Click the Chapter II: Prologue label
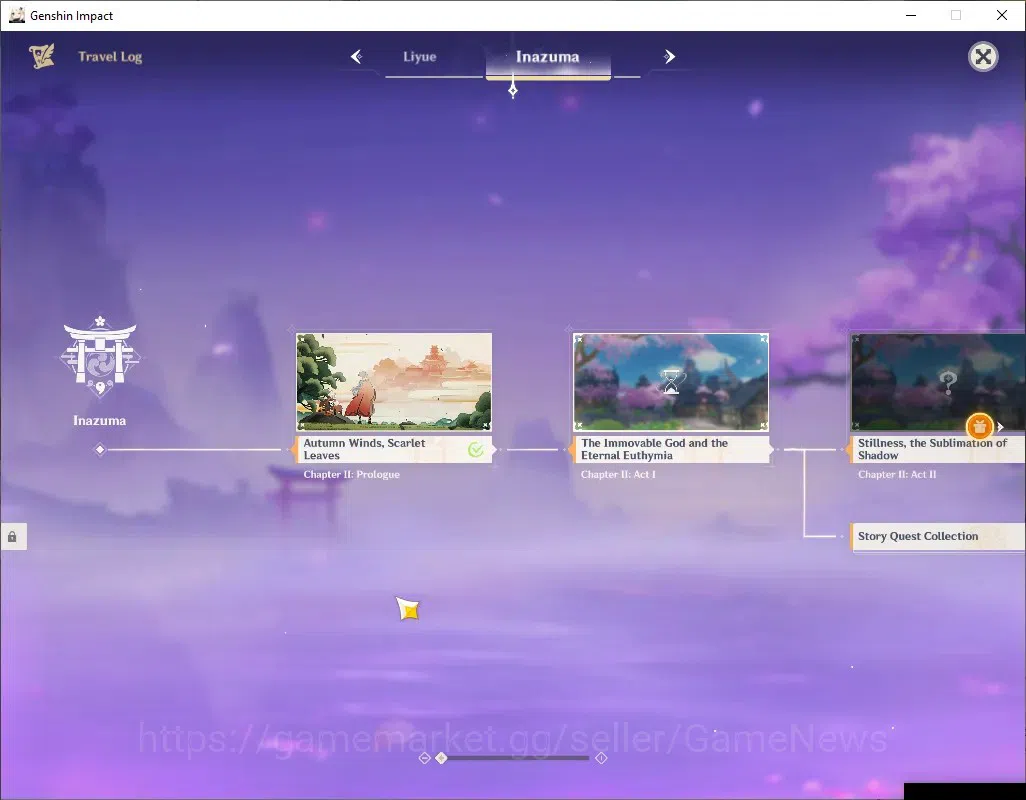The image size is (1026, 800). pyautogui.click(x=351, y=474)
